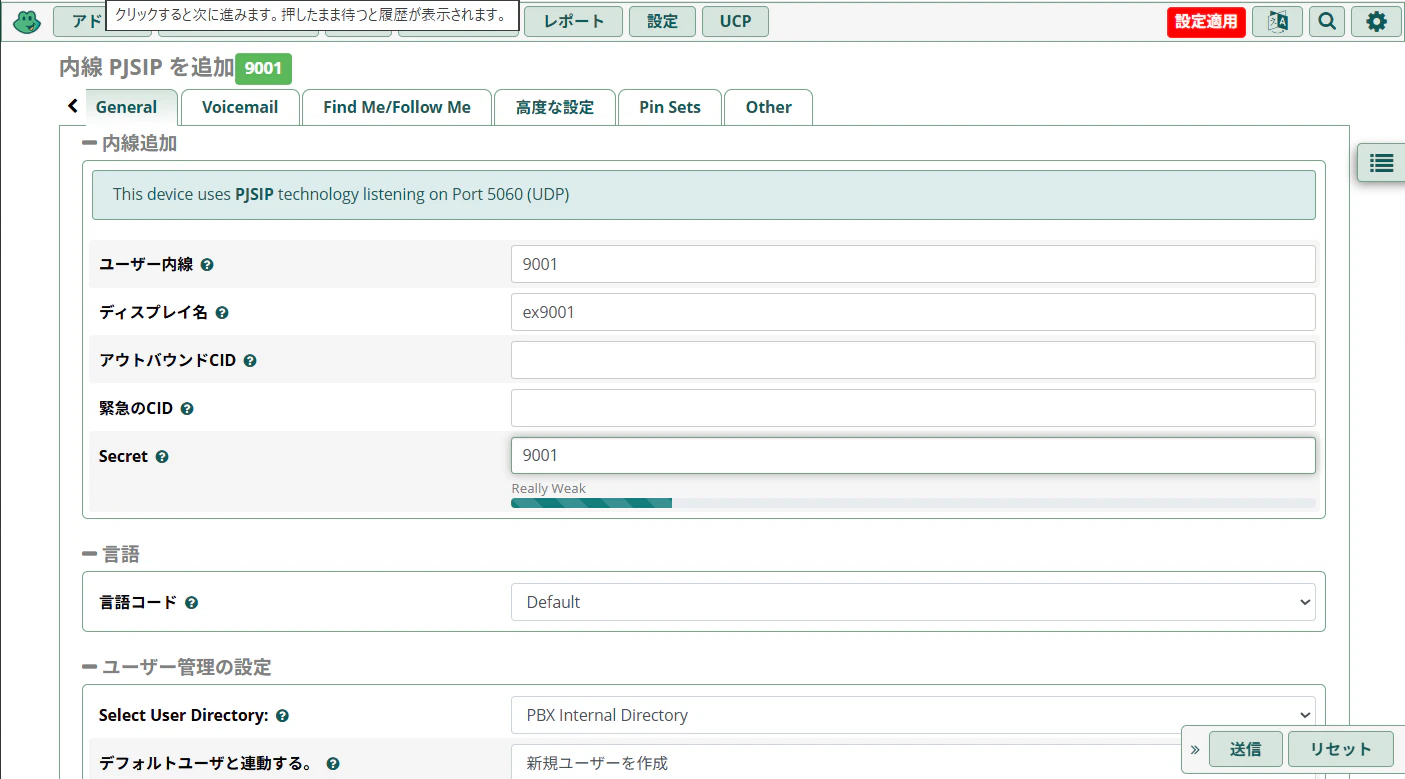Click help icon next to Select User Directory
1405x779 pixels.
tap(283, 716)
